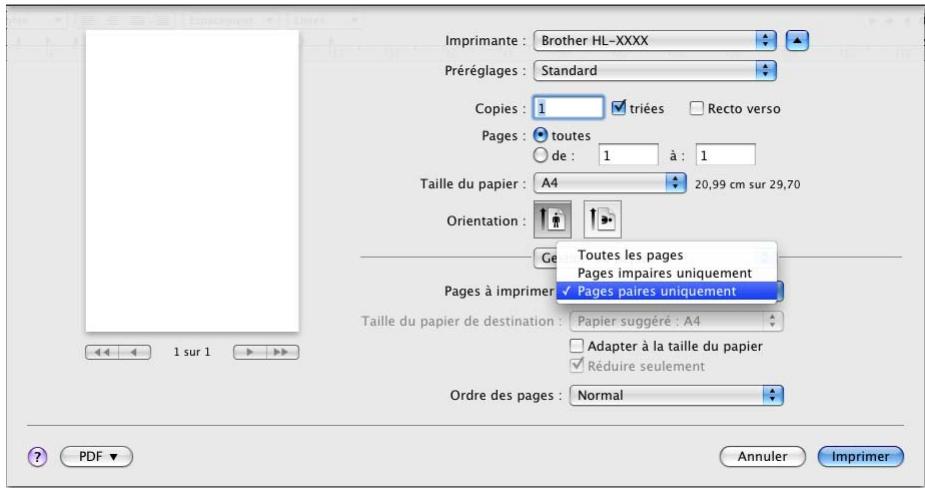Open the PDF menu button

pos(97,456)
